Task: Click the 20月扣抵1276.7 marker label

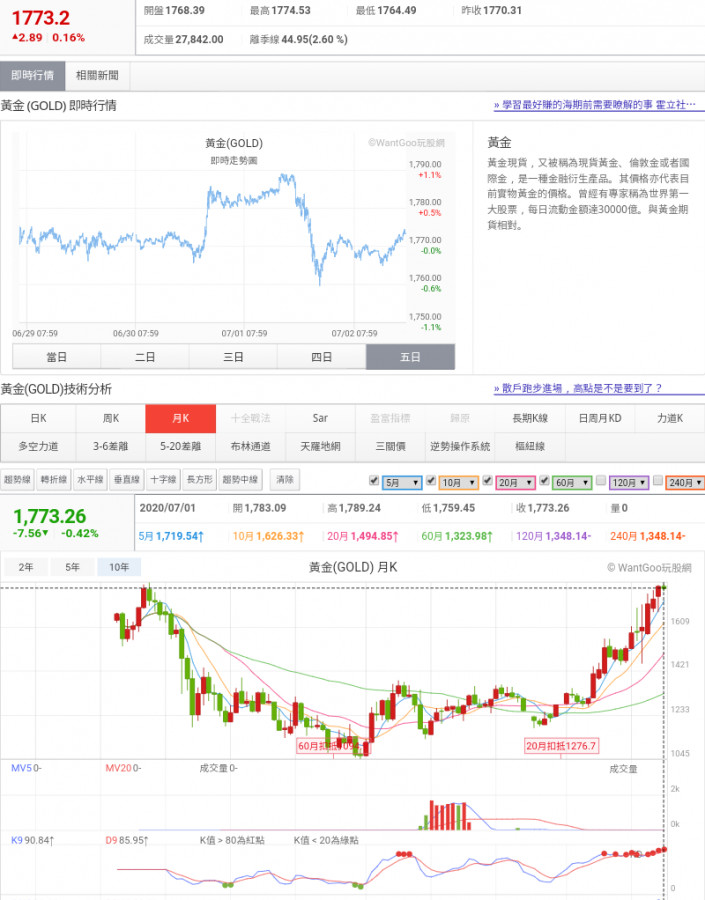Action: (x=561, y=746)
